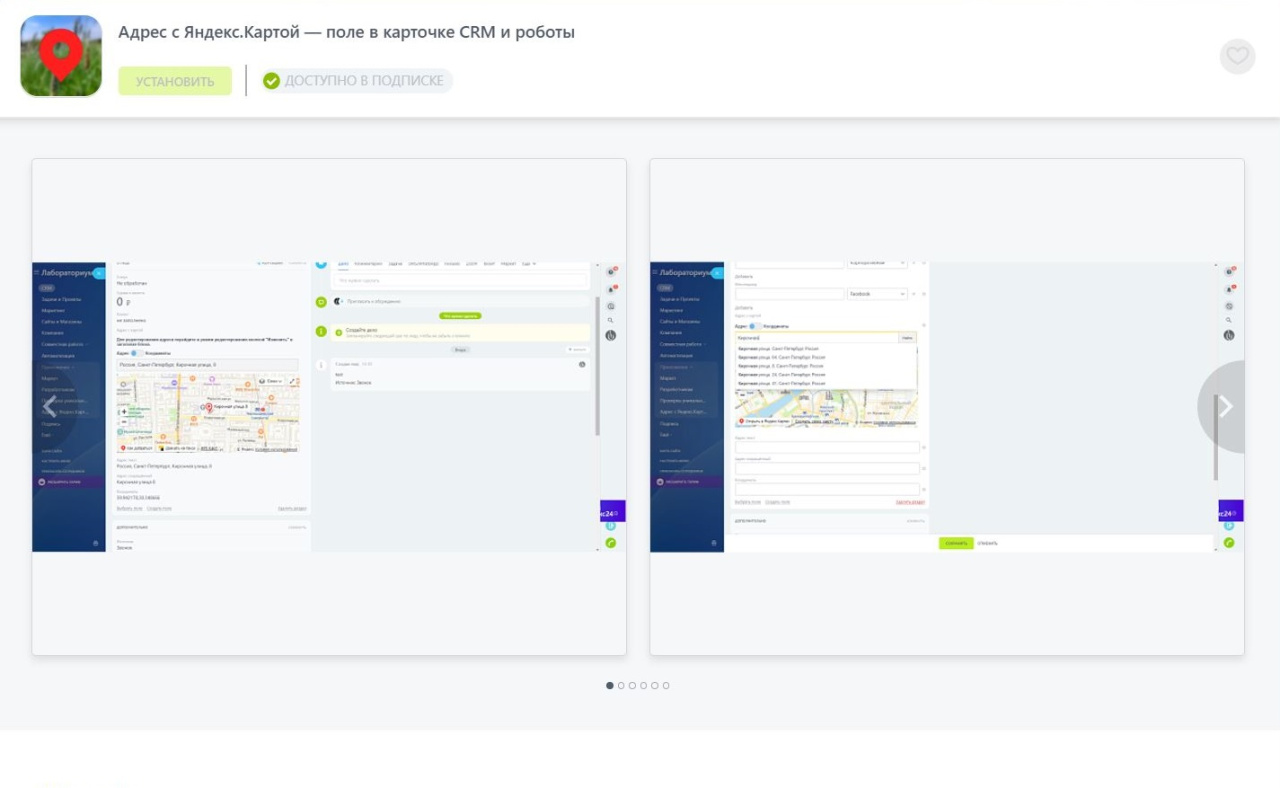Click the red map pin app logo
Image resolution: width=1280 pixels, height=788 pixels.
pos(61,56)
